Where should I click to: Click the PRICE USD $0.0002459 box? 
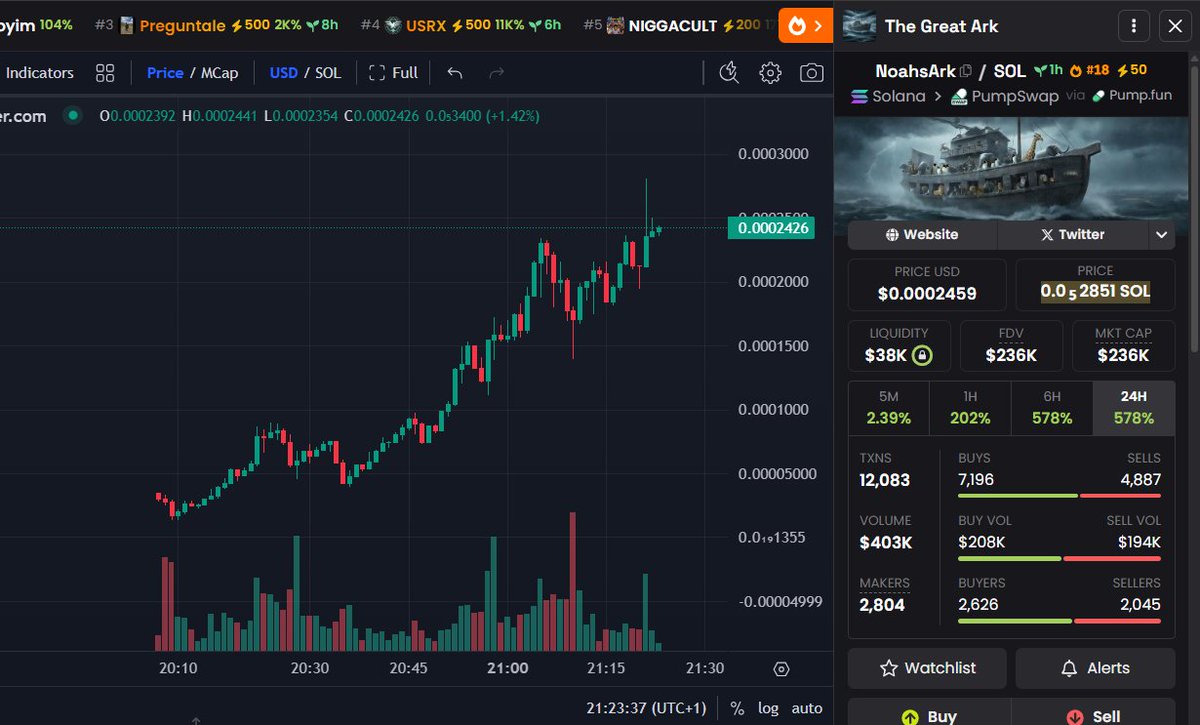tap(927, 284)
